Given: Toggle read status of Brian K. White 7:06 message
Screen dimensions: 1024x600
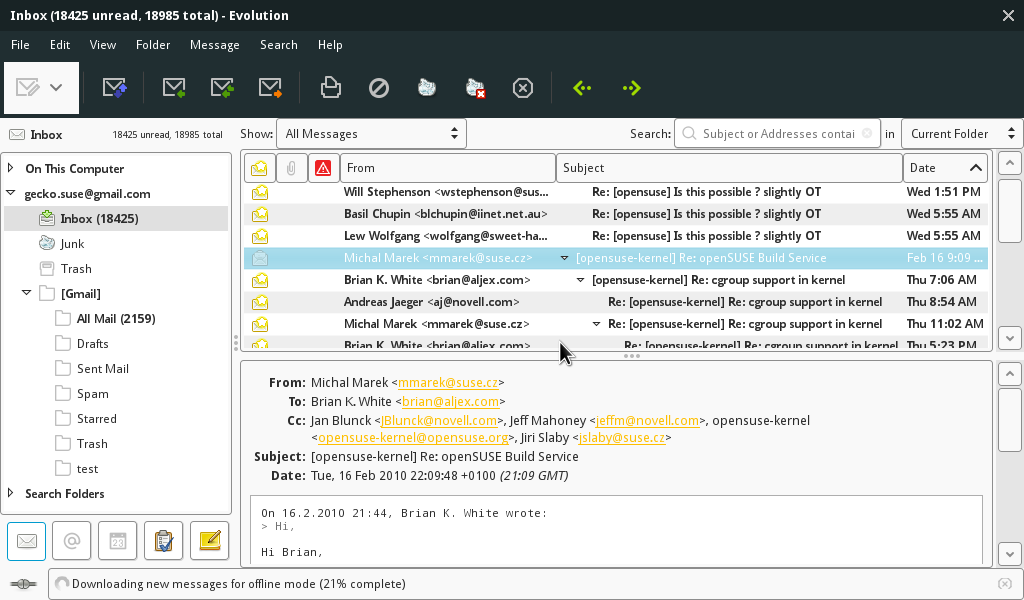Looking at the screenshot, I should point(260,280).
